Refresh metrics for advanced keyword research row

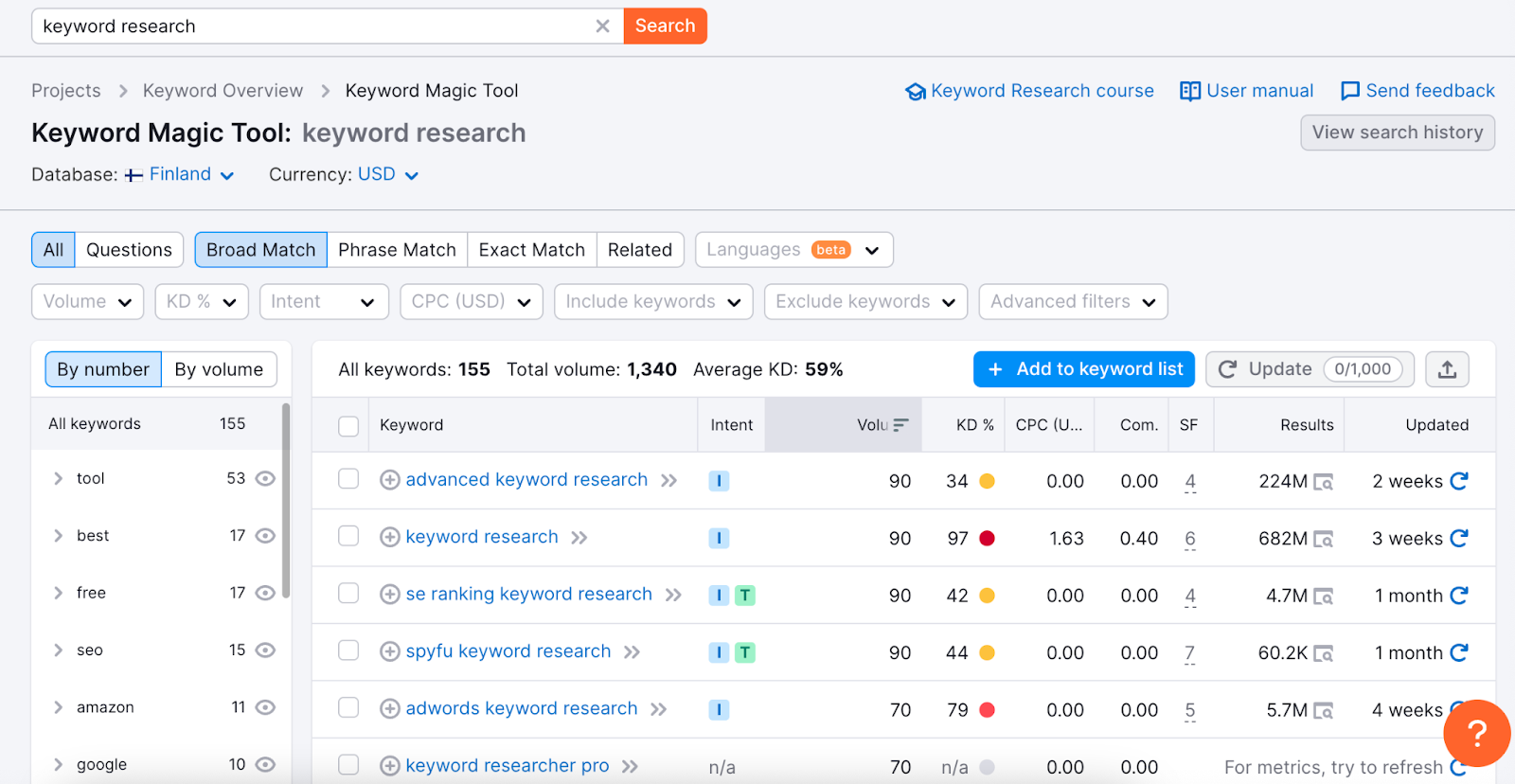1458,481
